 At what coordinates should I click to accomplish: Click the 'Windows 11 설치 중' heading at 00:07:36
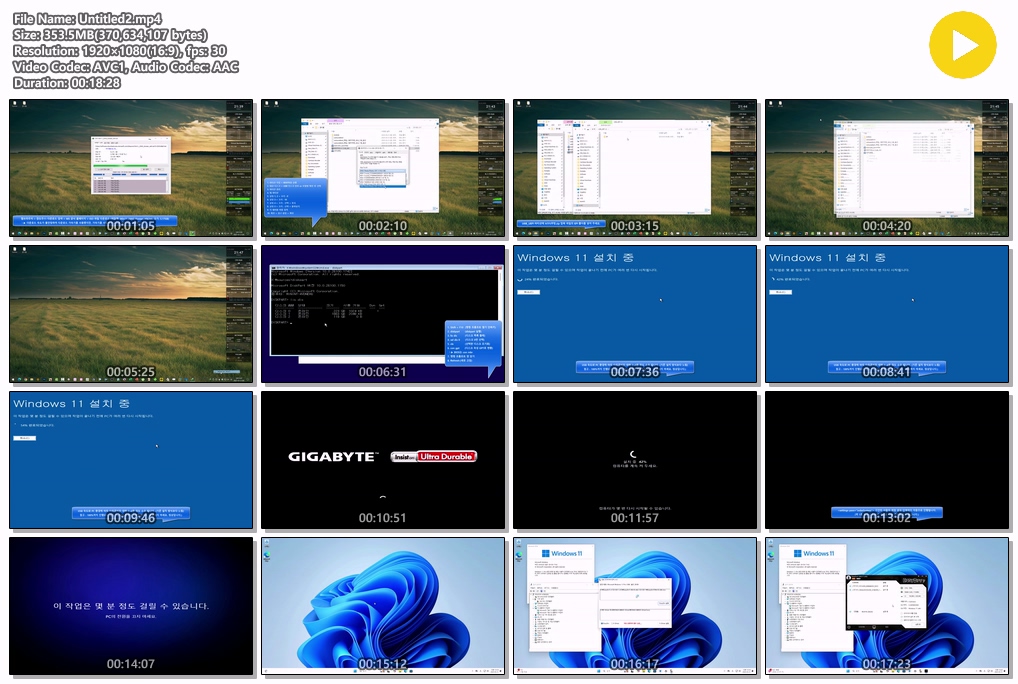pyautogui.click(x=575, y=258)
